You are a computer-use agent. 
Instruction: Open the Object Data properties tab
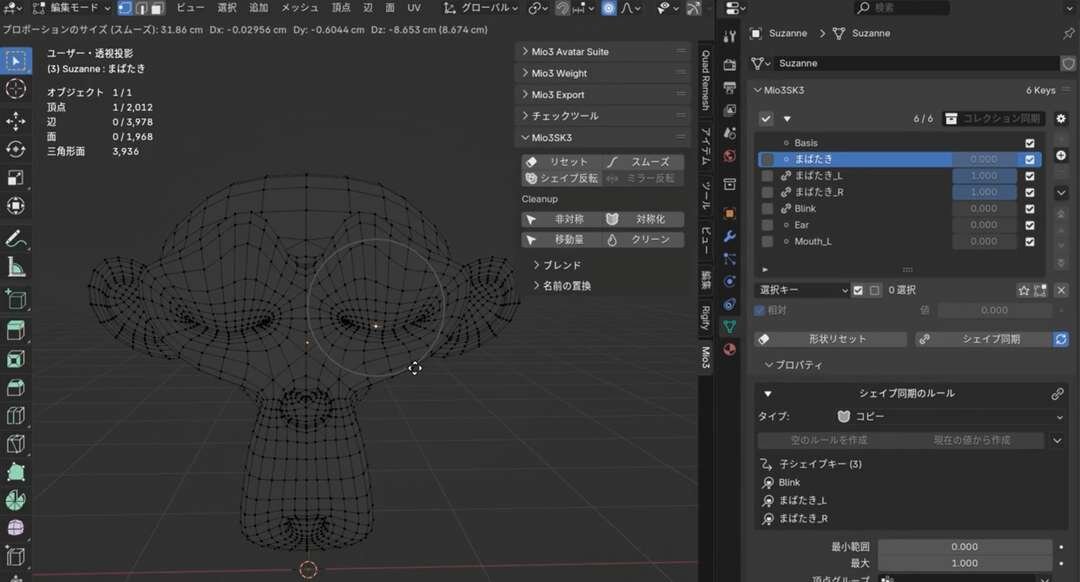(x=729, y=326)
